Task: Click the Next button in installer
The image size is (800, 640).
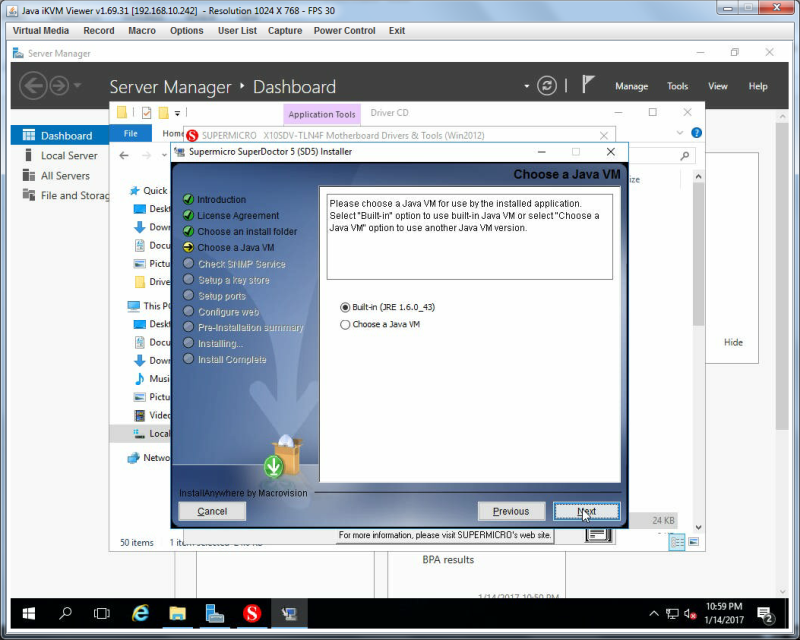Action: pos(586,511)
